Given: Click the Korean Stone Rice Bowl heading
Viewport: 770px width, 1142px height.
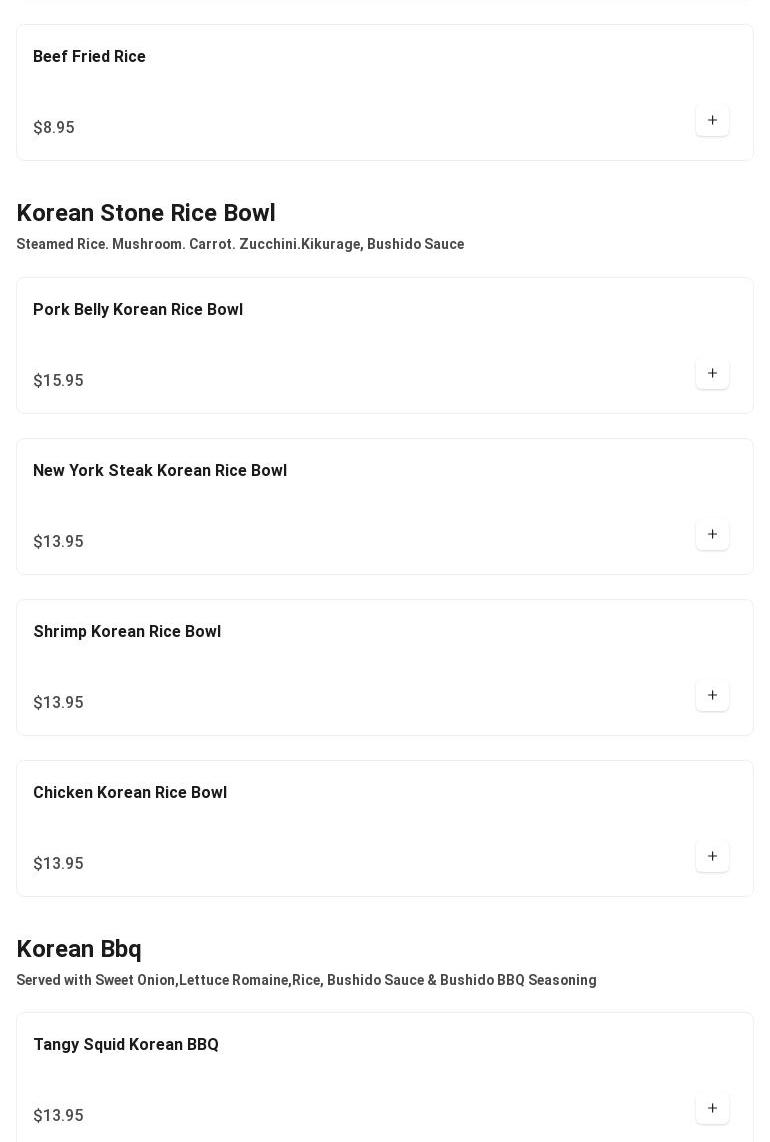Looking at the screenshot, I should [146, 213].
